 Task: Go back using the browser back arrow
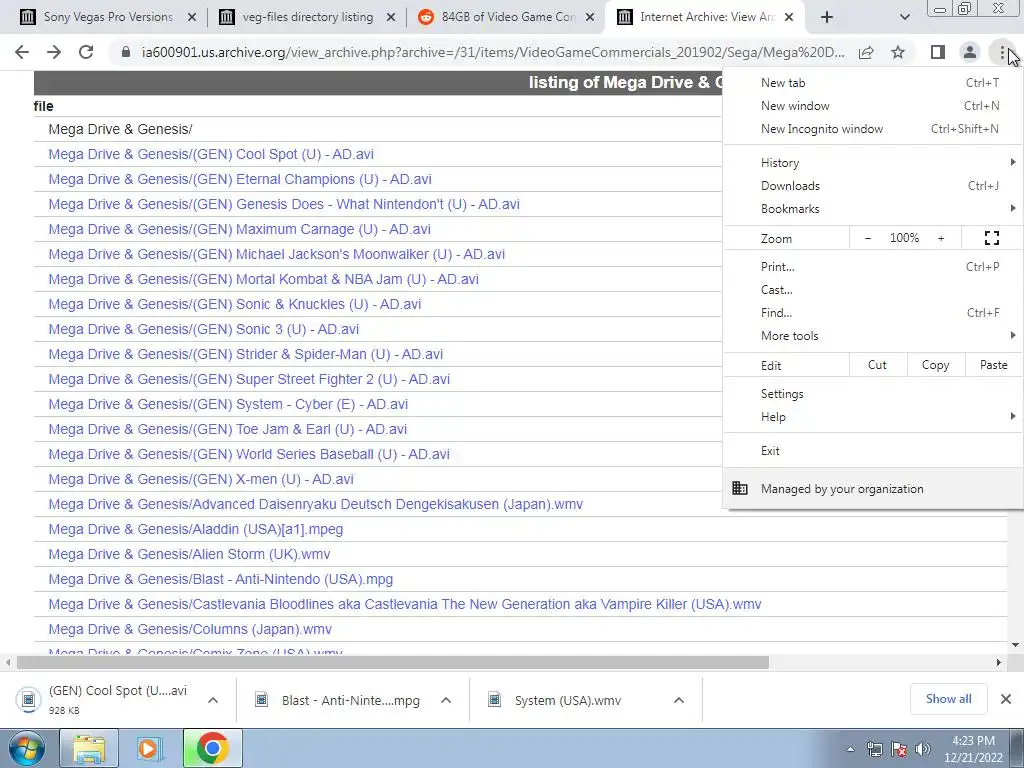coord(22,52)
